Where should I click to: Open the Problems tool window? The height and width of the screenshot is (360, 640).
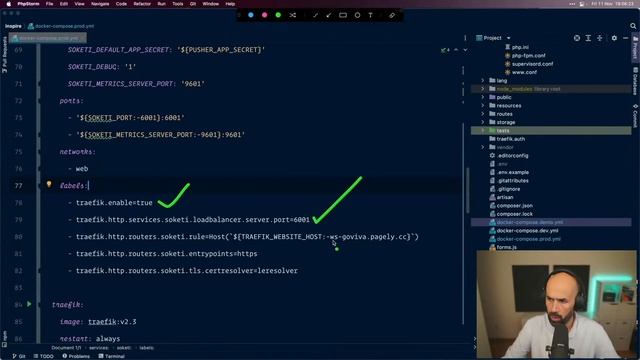coord(76,356)
